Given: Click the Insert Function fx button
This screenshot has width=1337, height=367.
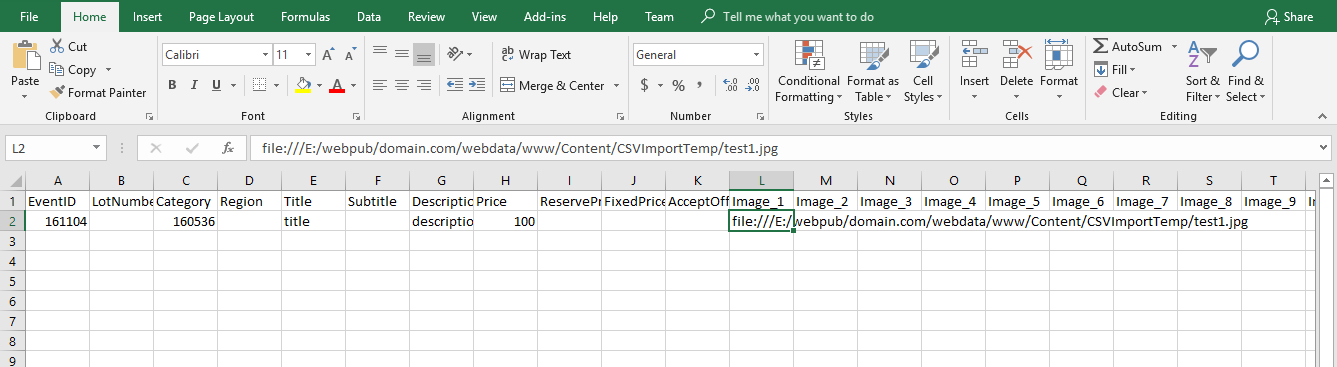Looking at the screenshot, I should [x=228, y=148].
